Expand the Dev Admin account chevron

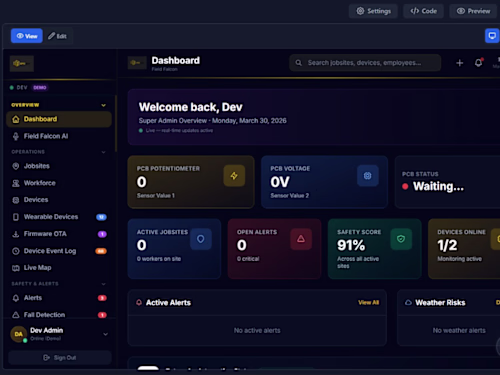tap(105, 334)
